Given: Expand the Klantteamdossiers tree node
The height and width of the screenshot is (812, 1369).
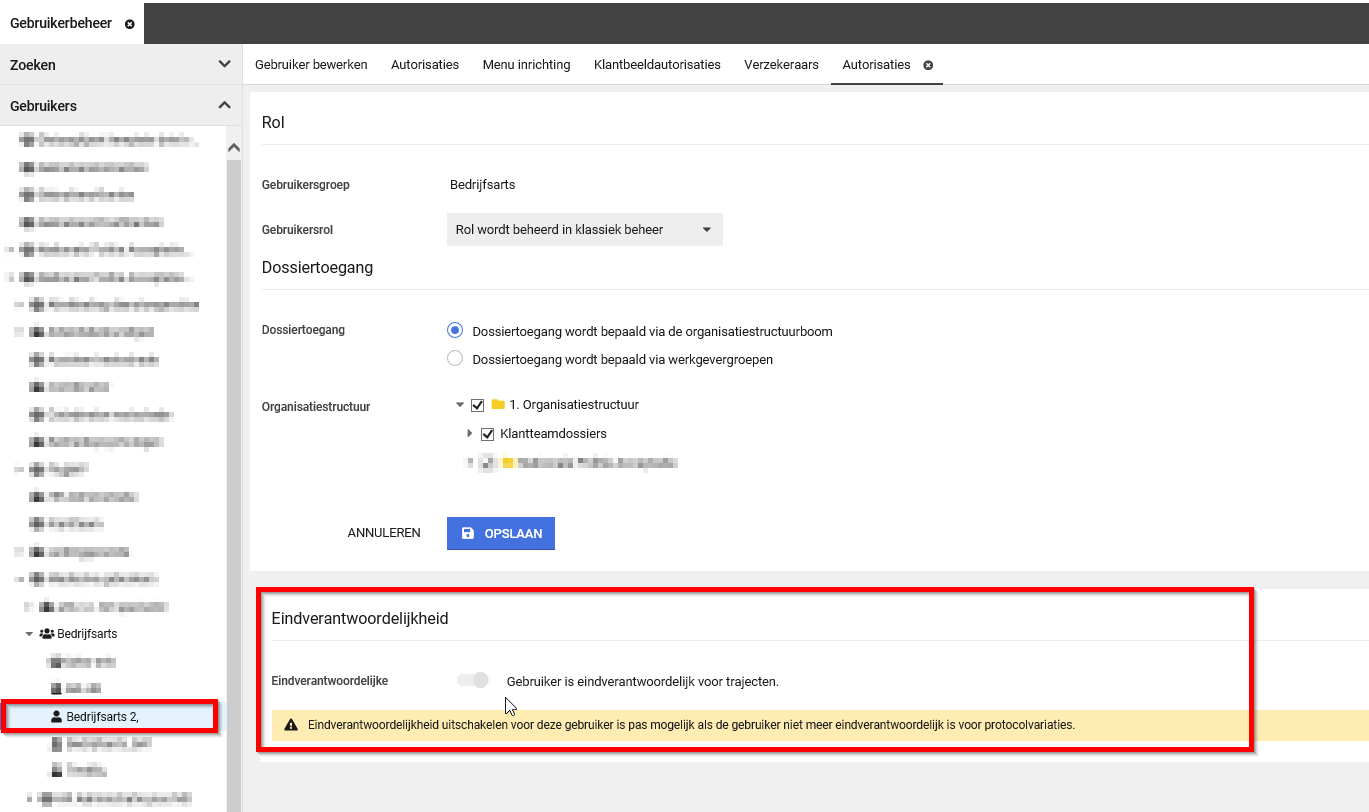Looking at the screenshot, I should click(470, 434).
